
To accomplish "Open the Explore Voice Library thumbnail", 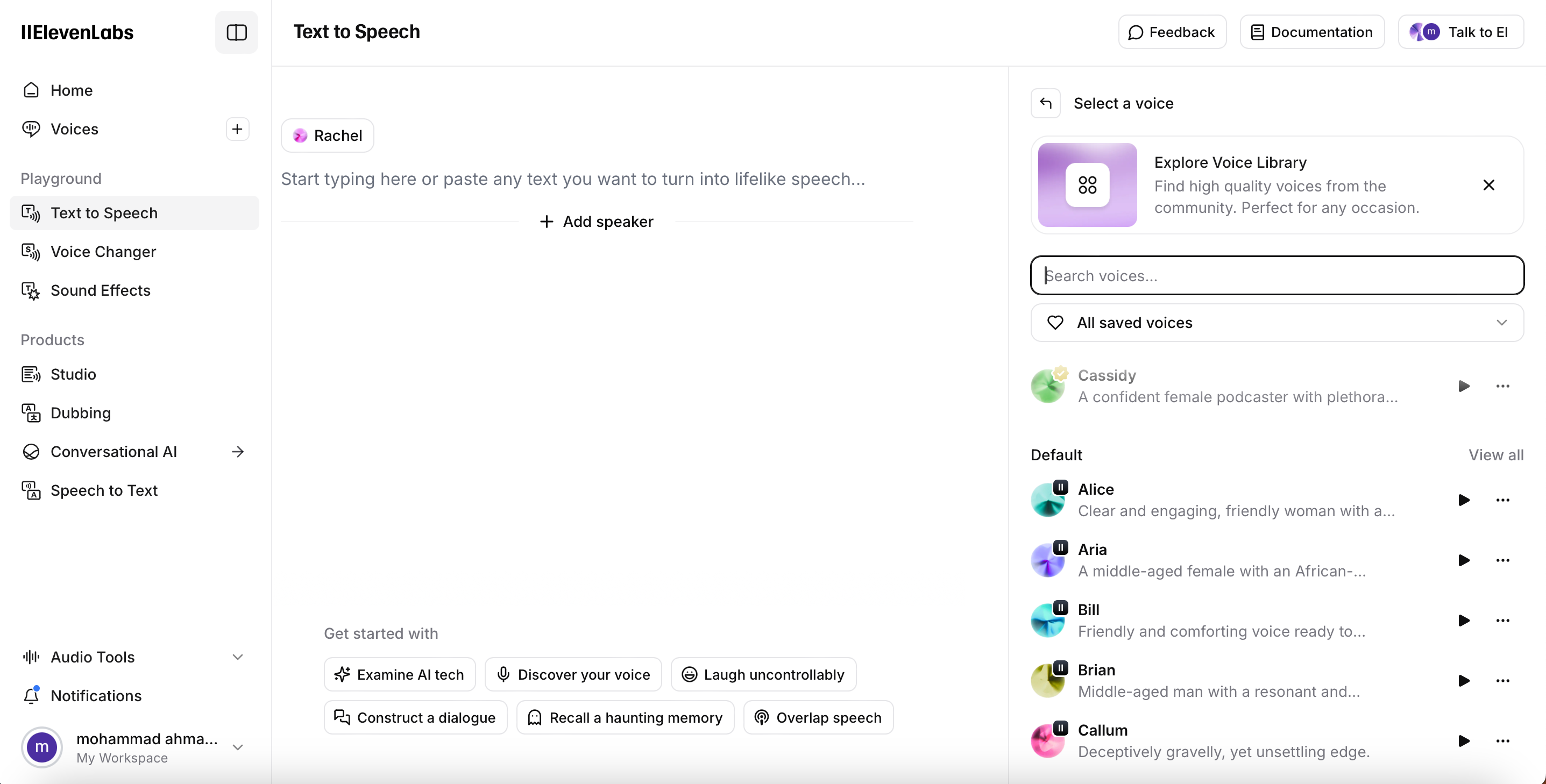I will tap(1088, 185).
